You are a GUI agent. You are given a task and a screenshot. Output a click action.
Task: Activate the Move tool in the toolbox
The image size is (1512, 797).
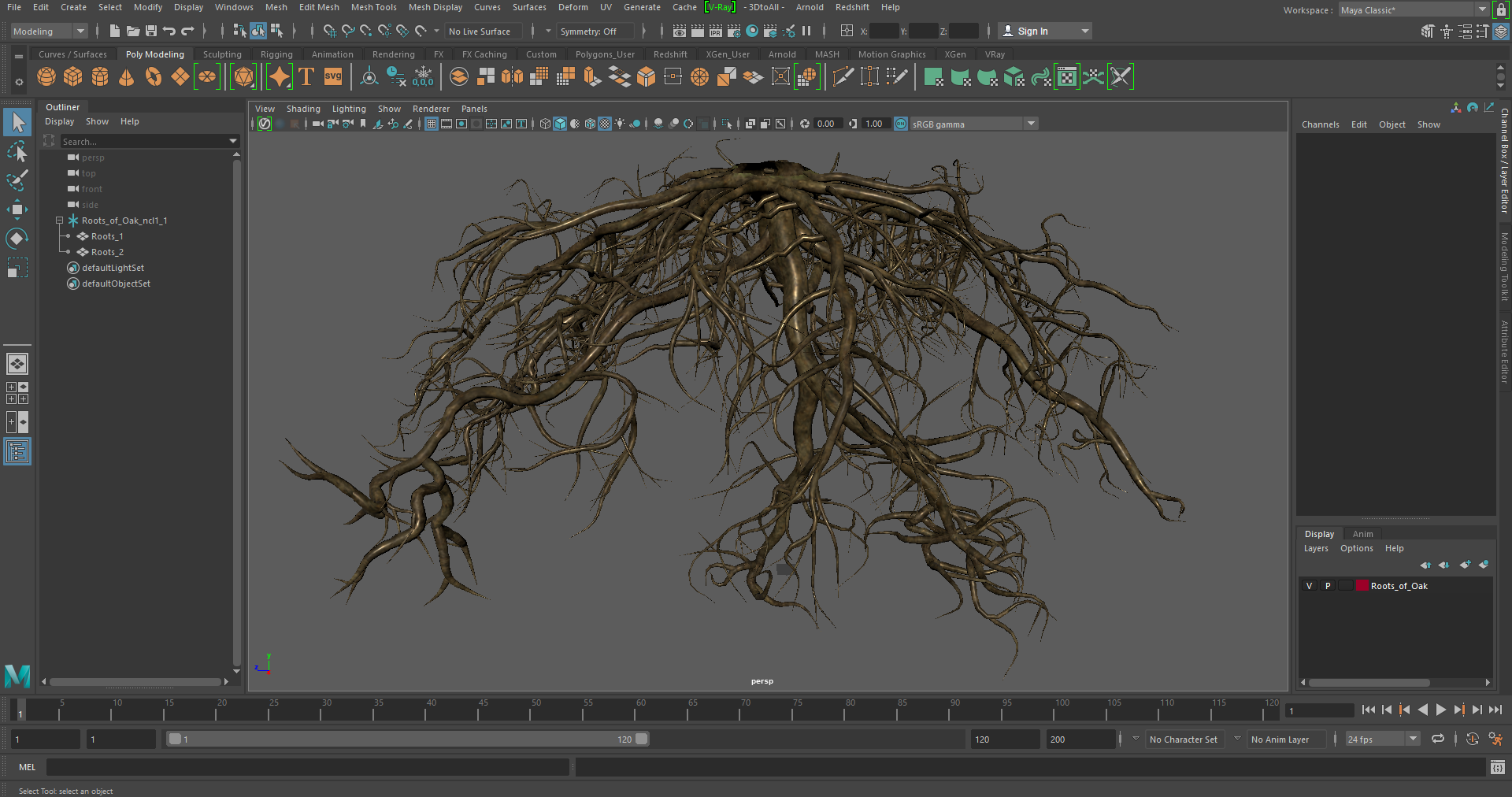17,209
